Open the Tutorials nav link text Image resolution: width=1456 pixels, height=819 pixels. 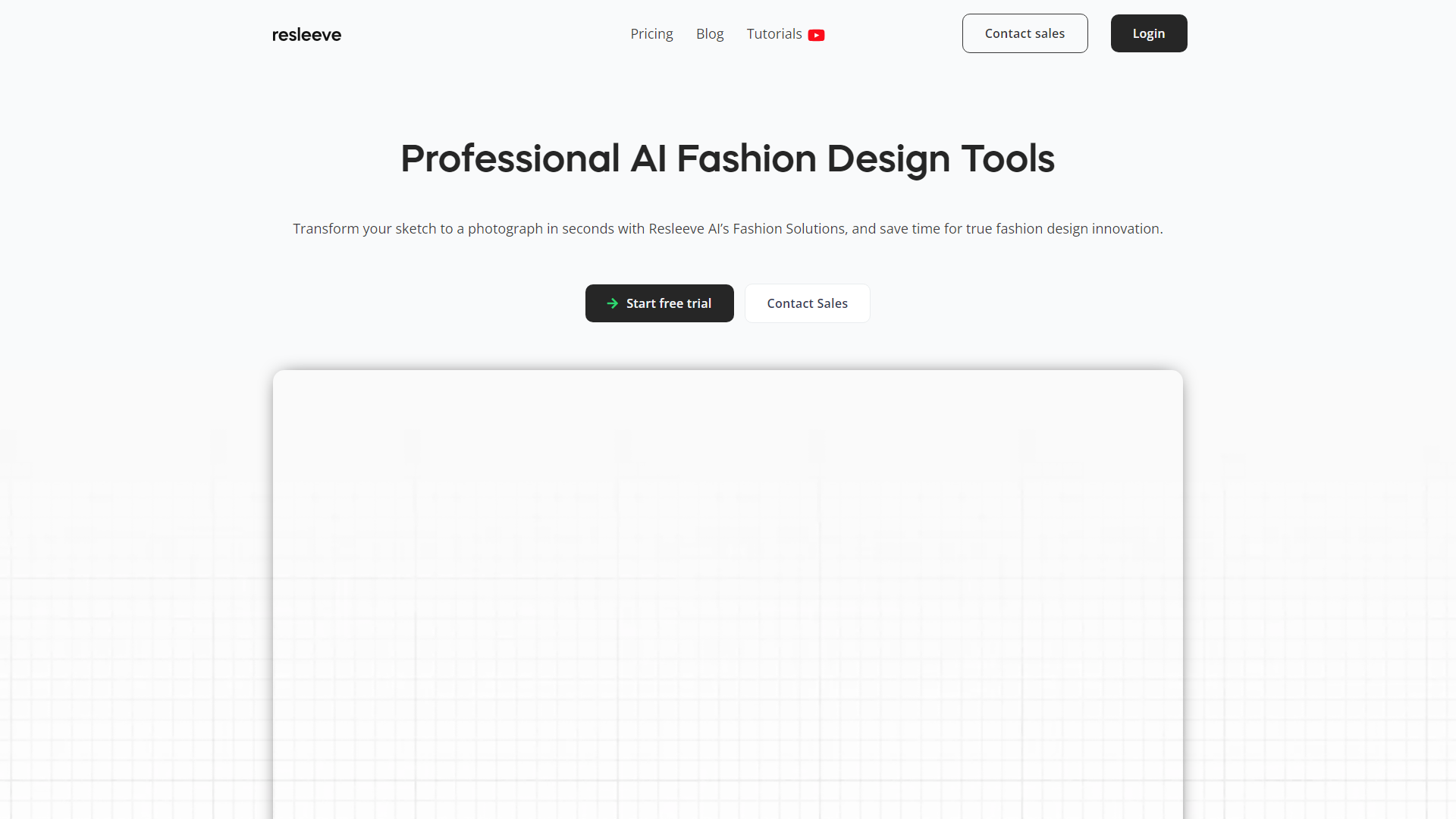point(773,34)
